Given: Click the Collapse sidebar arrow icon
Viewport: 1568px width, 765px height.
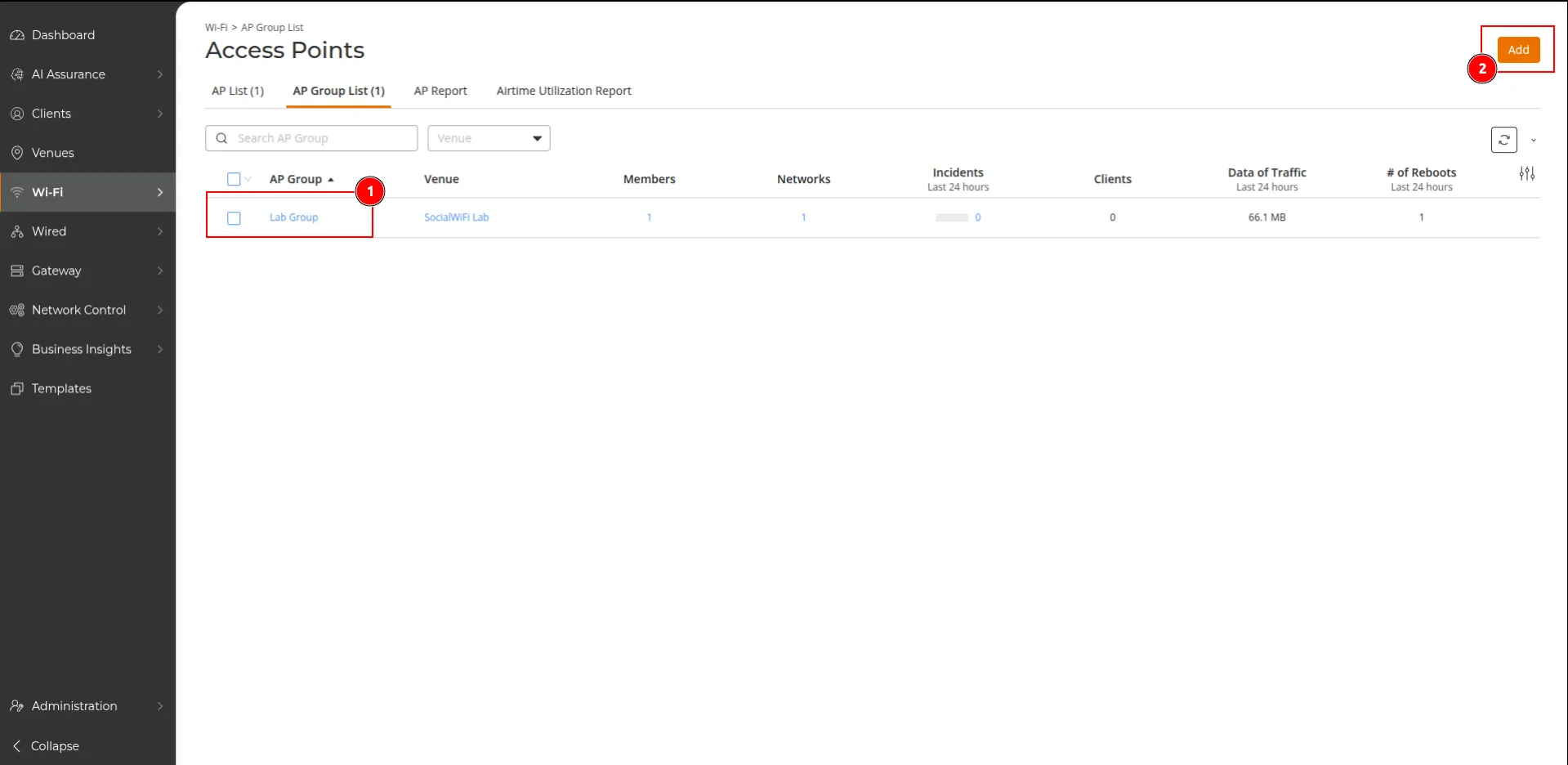Looking at the screenshot, I should point(16,745).
